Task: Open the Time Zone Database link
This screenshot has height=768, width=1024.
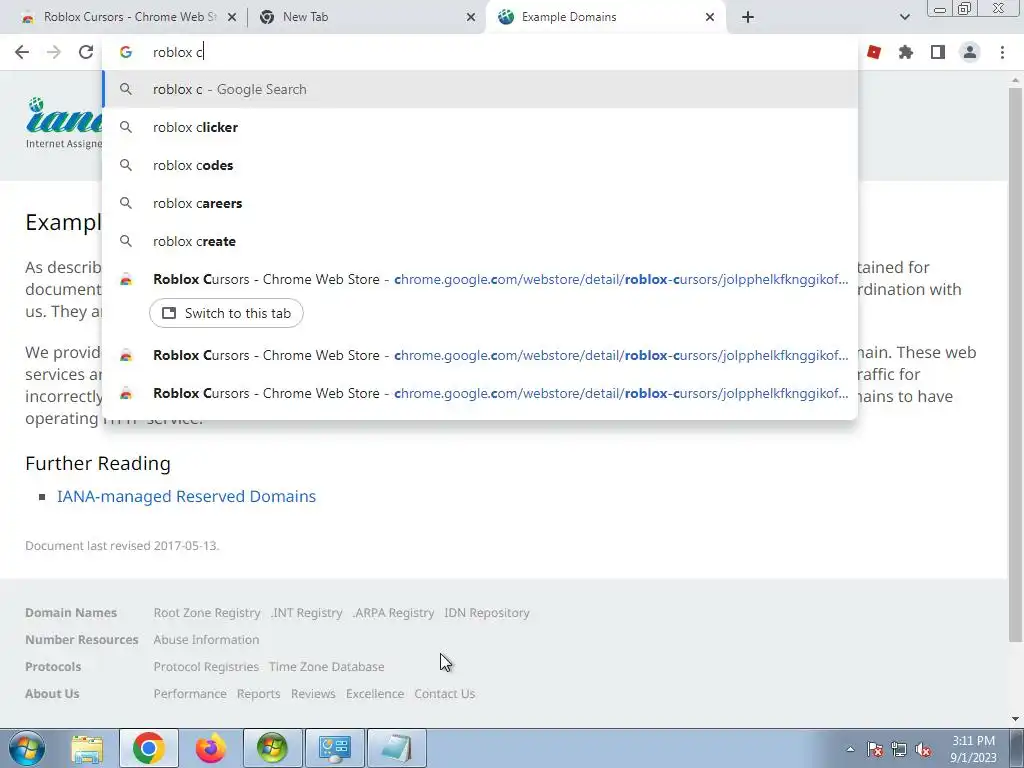Action: coord(327,667)
